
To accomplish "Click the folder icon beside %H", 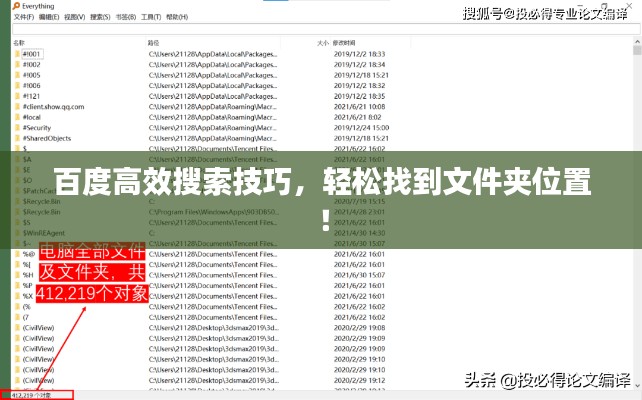I will tap(18, 275).
